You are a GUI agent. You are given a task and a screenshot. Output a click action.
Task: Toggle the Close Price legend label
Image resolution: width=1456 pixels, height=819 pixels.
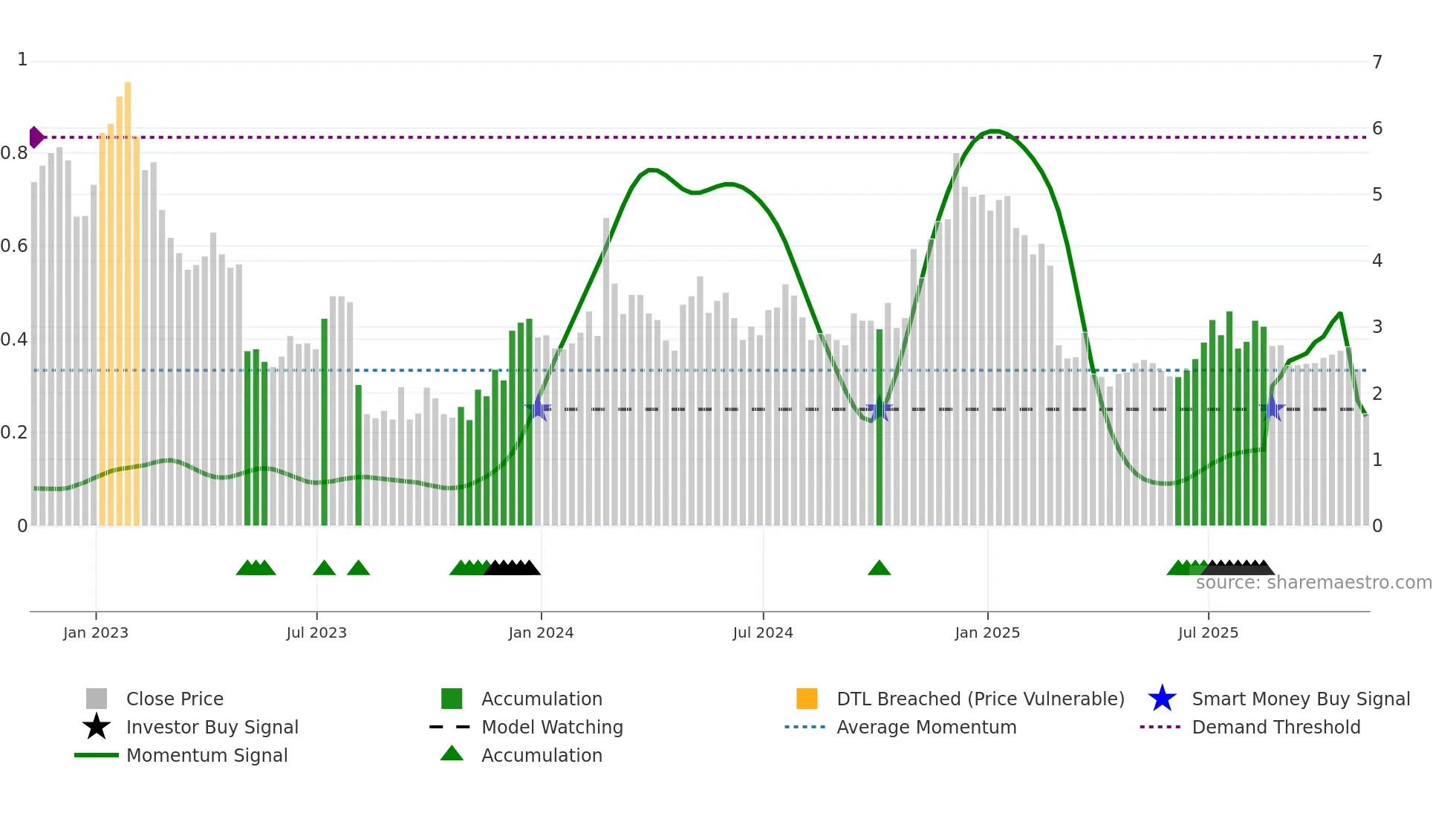point(175,699)
